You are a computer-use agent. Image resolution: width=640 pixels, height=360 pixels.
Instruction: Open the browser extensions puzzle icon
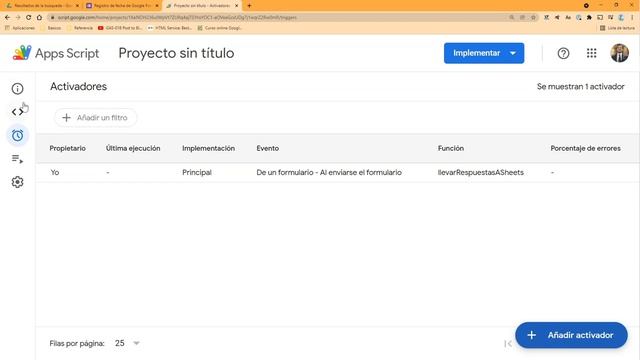pyautogui.click(x=589, y=18)
